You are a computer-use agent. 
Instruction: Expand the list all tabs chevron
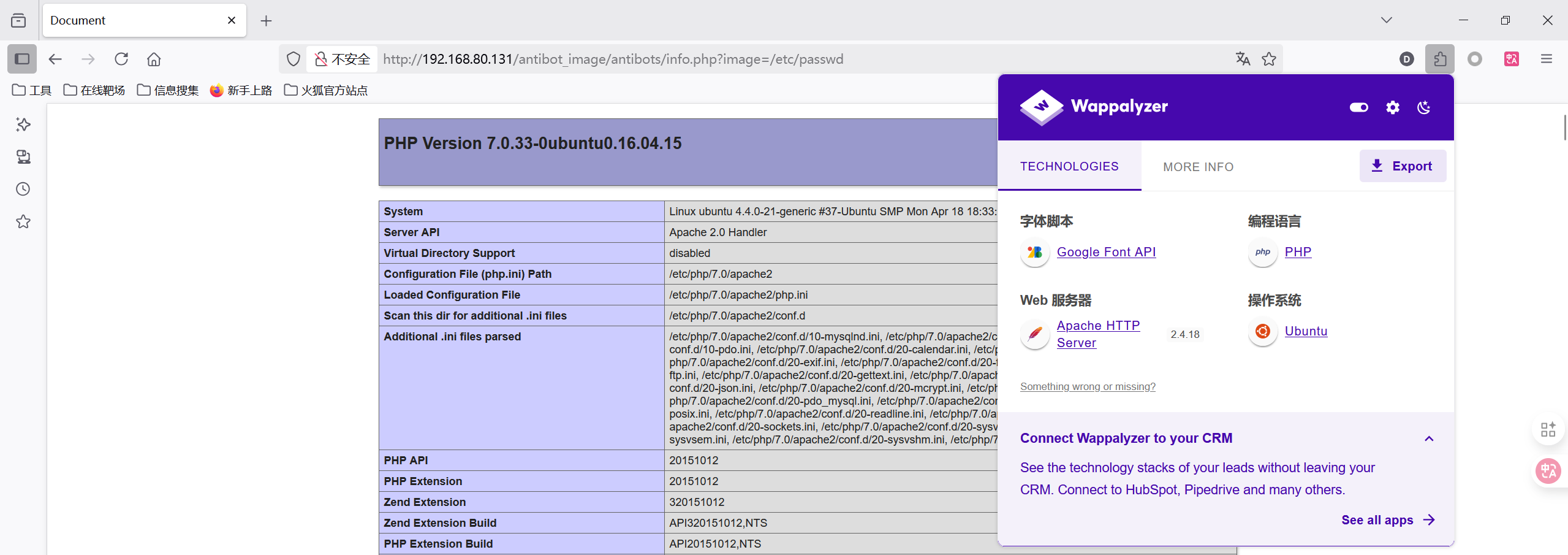tap(1387, 20)
